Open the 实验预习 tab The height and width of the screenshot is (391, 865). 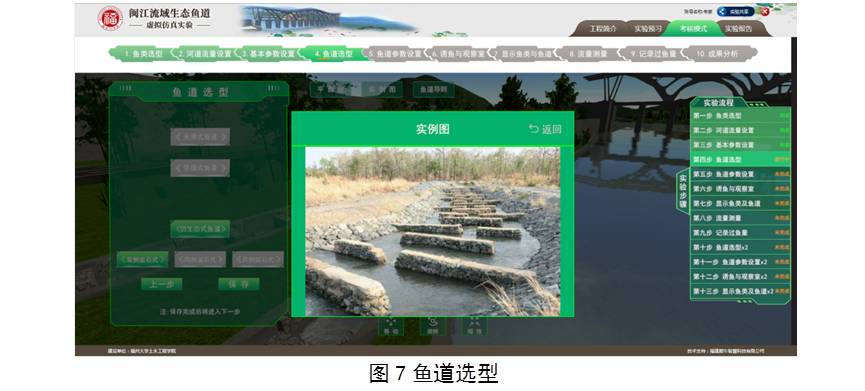[x=648, y=29]
